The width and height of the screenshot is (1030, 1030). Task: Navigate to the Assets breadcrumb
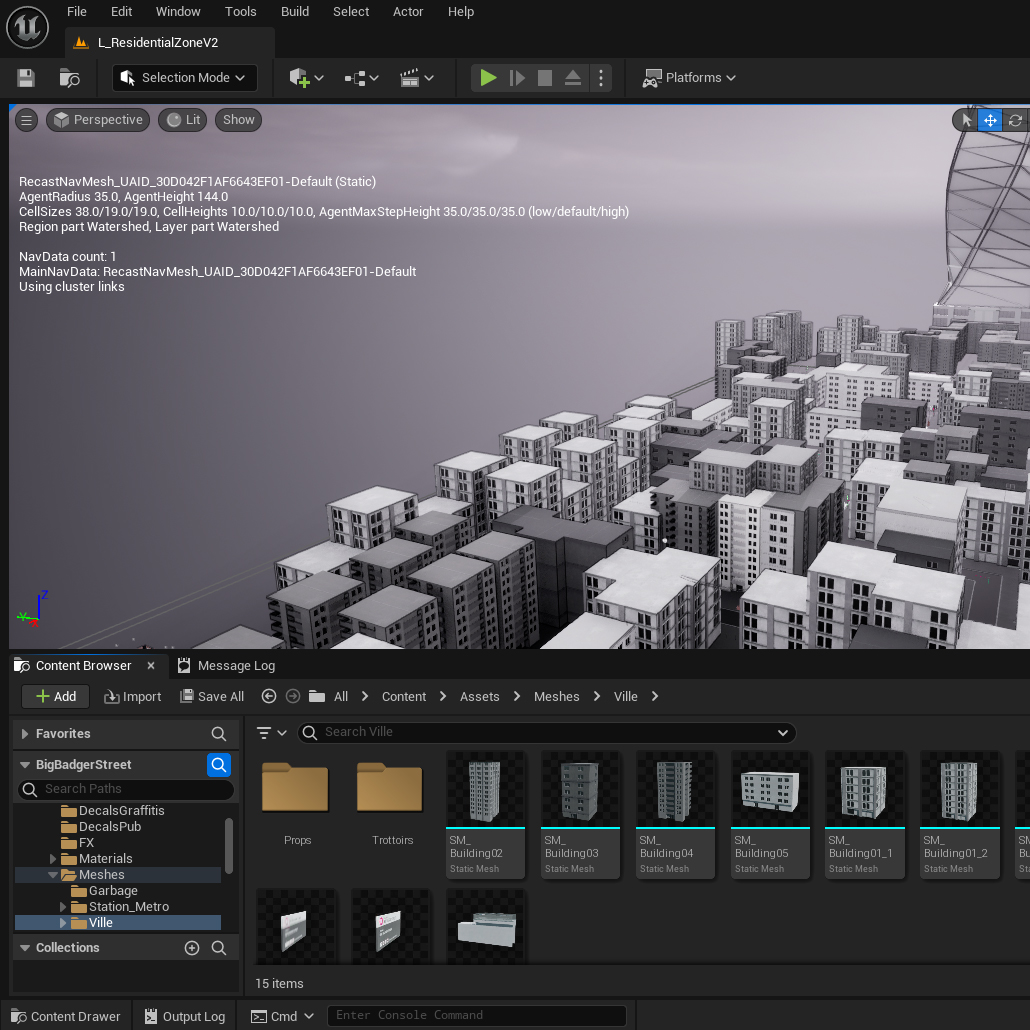tap(480, 696)
